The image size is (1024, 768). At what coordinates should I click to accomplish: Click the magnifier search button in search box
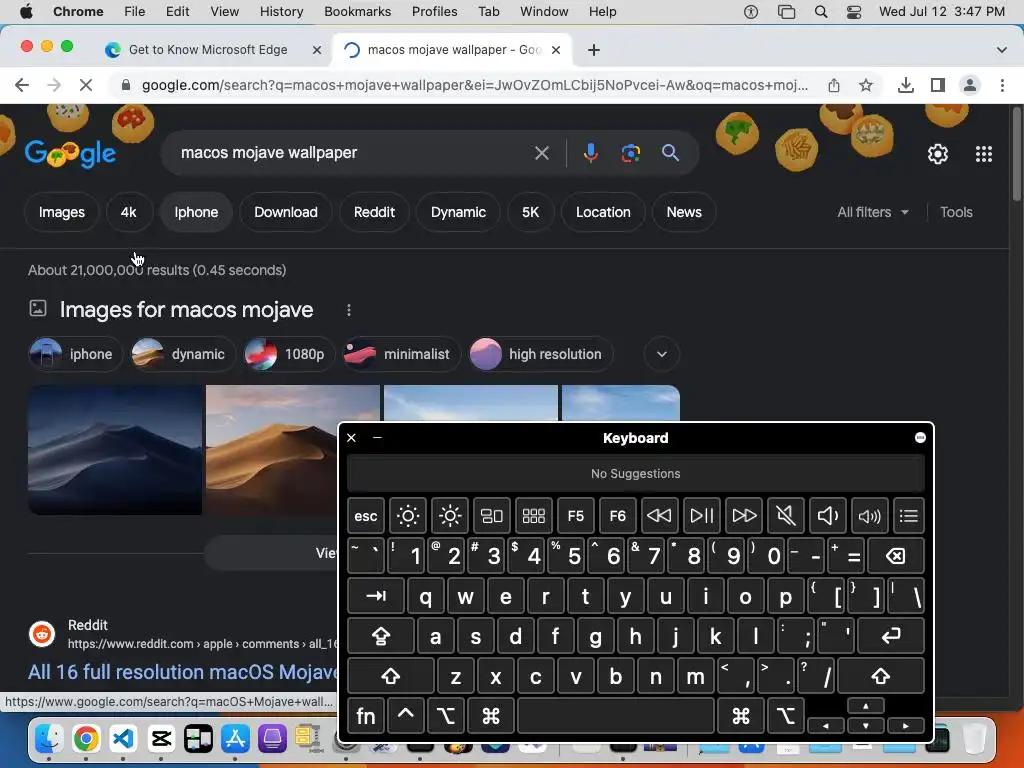click(x=670, y=153)
